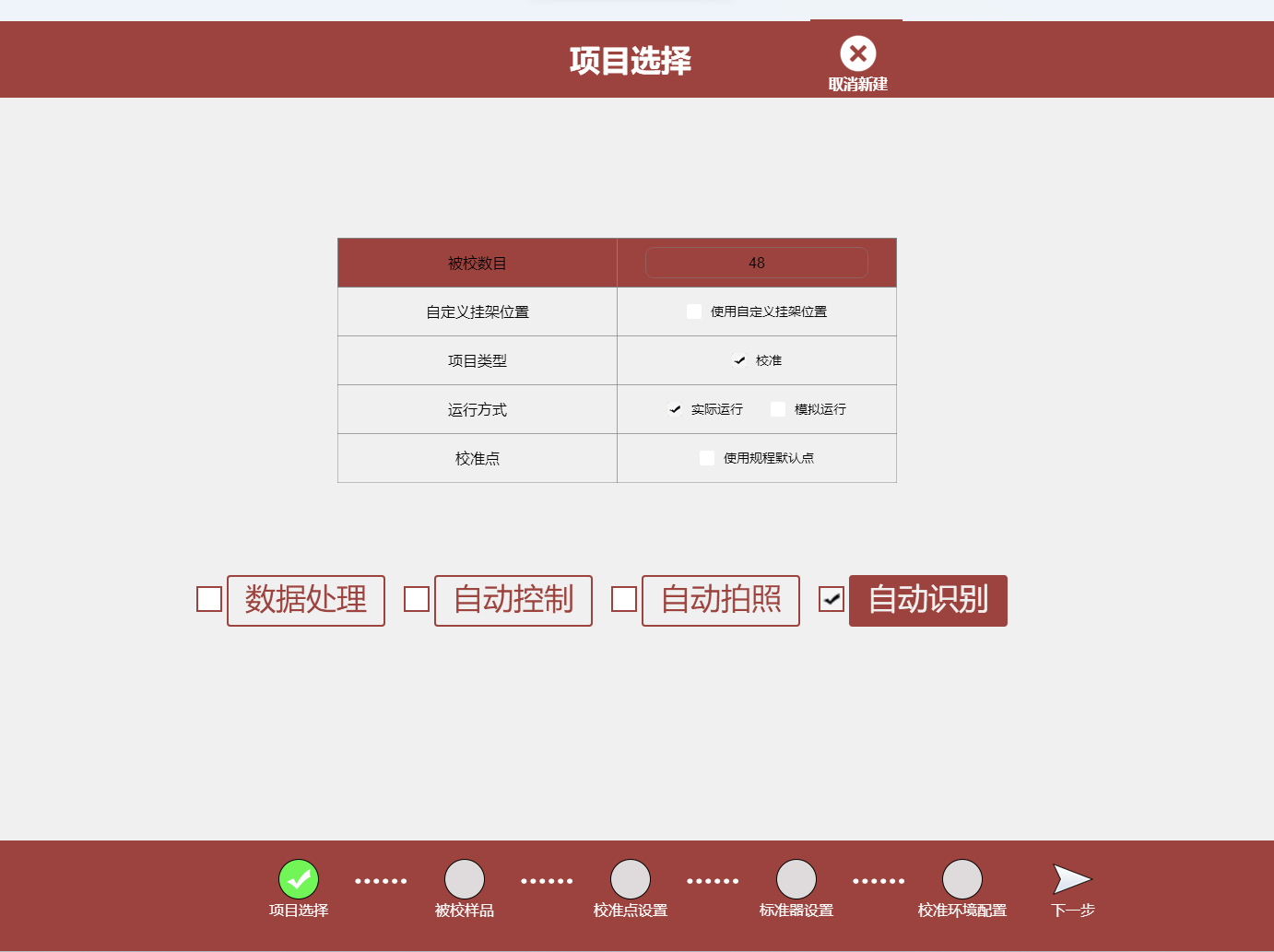Select the 被校样品 step circle
The height and width of the screenshot is (952, 1274).
(465, 879)
